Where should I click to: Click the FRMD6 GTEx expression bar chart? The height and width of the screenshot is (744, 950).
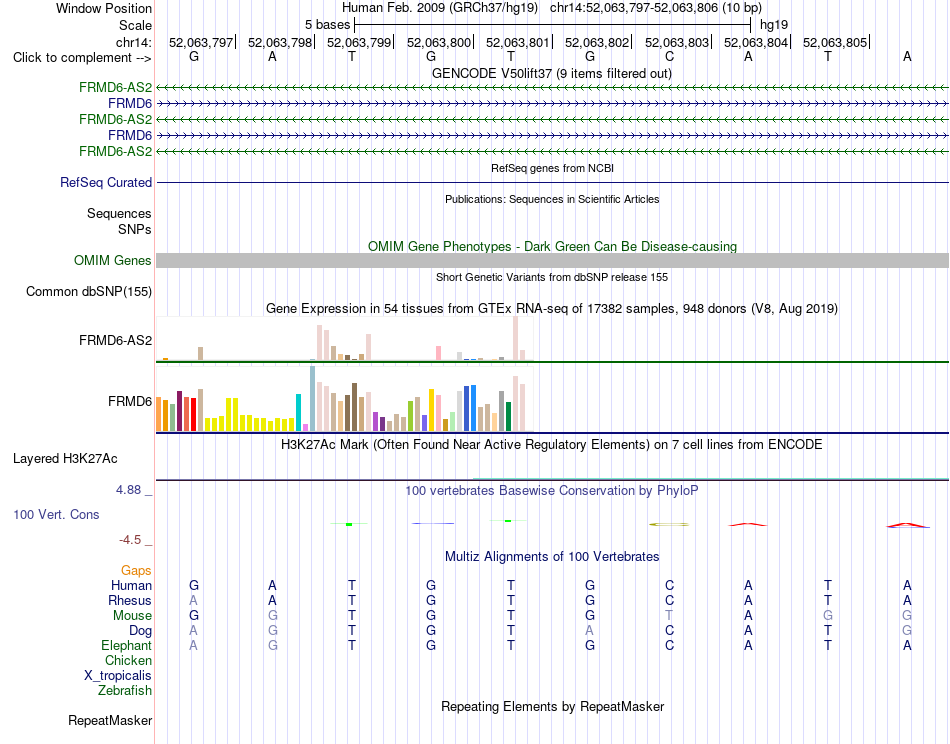pos(345,399)
